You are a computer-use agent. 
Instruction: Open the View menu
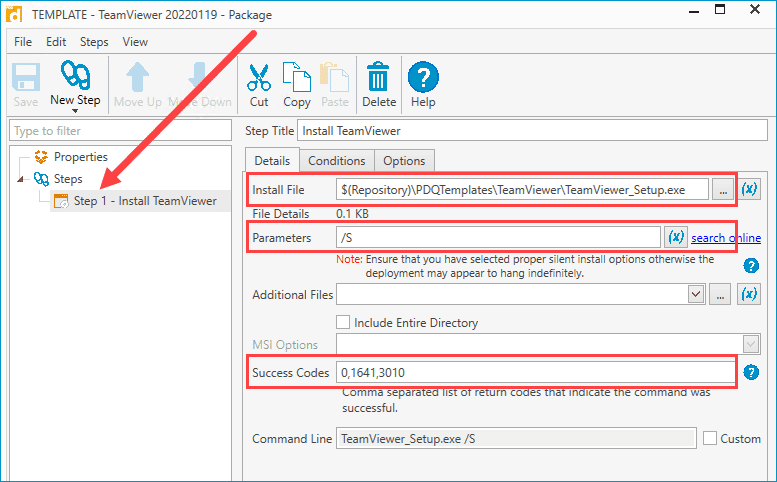point(135,42)
